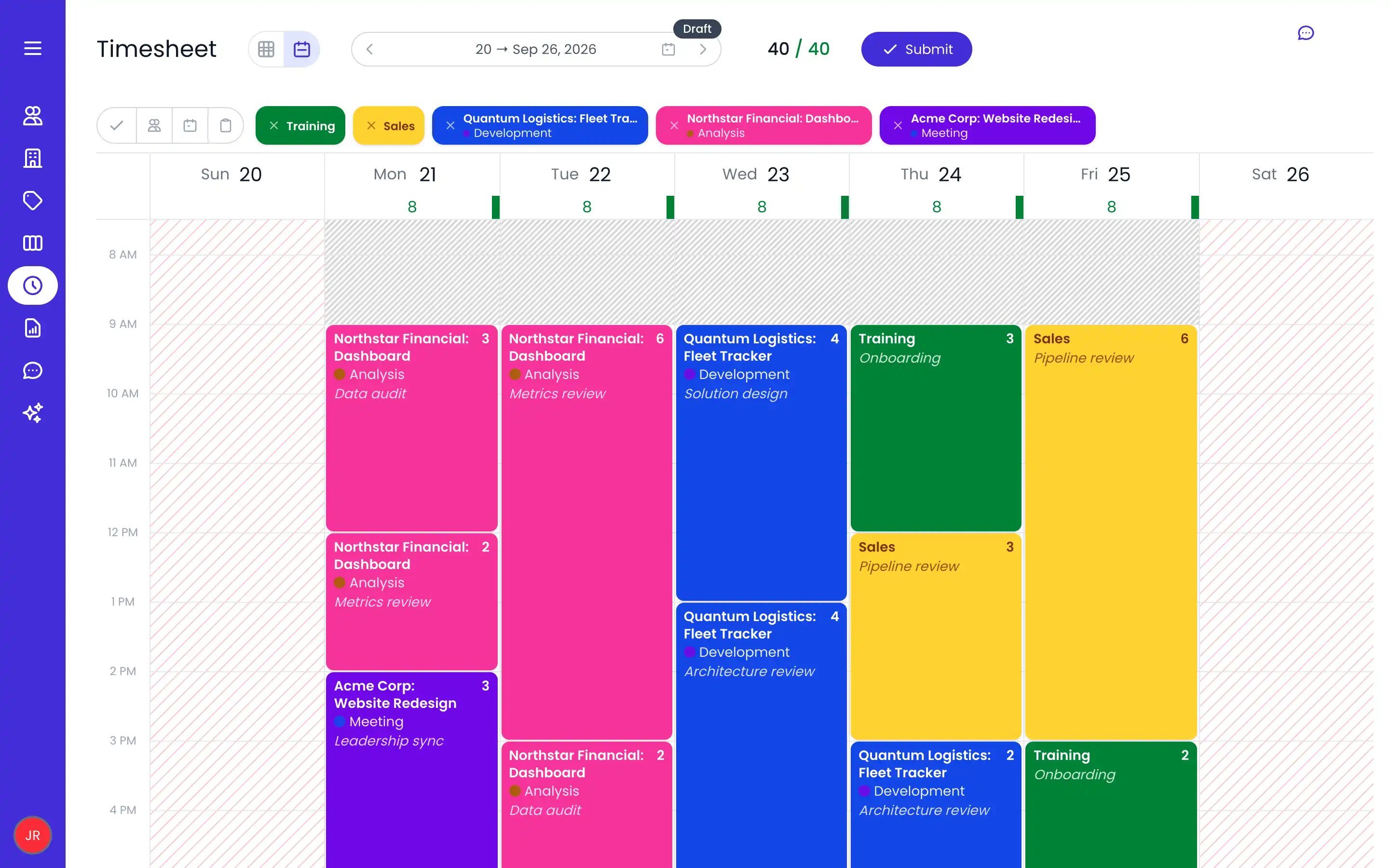Click the date range field 20 → Sep 26, 2026
This screenshot has height=868, width=1389.
(535, 49)
